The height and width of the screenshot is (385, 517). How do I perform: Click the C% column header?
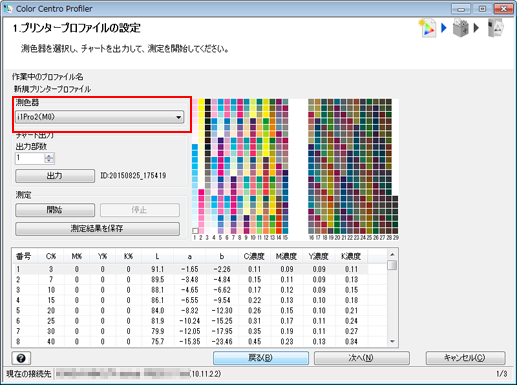pos(51,256)
